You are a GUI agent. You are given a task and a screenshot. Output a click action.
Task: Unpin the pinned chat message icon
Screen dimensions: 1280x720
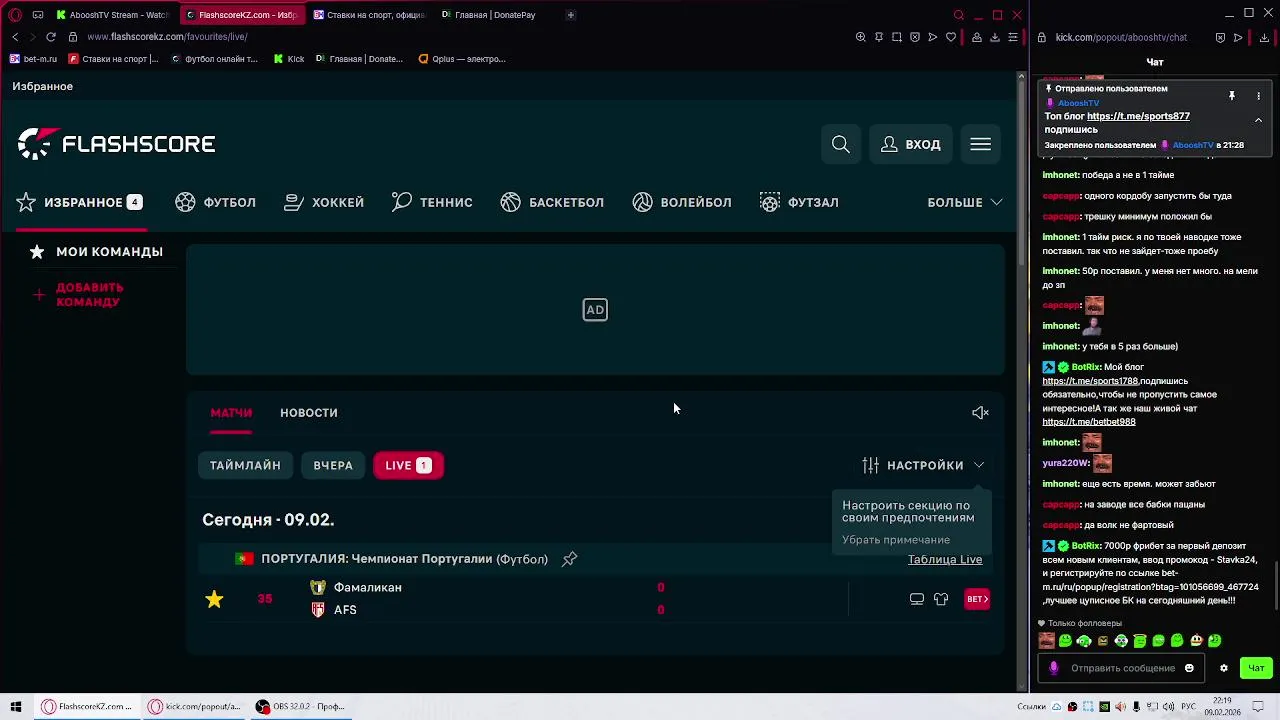click(1232, 96)
